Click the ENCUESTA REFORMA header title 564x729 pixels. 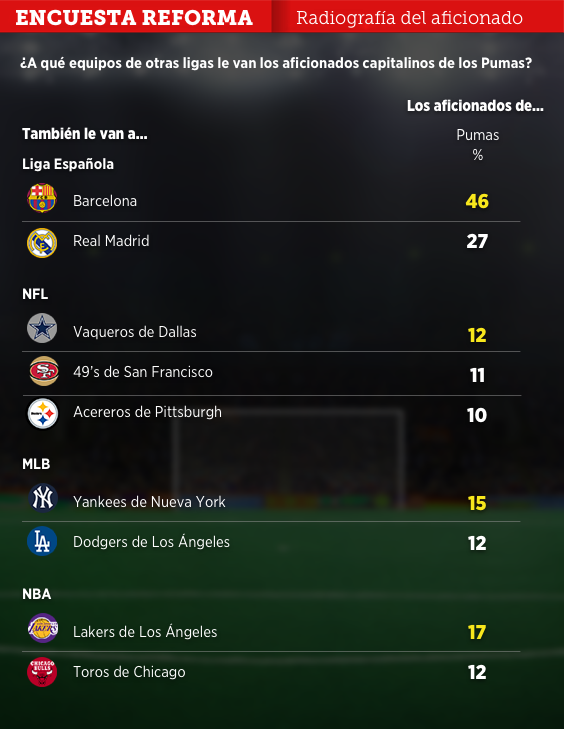tap(134, 18)
